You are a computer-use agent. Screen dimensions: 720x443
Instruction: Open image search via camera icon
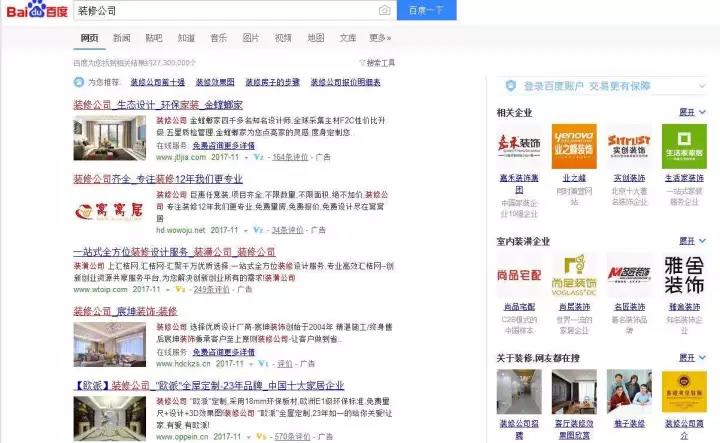[x=384, y=10]
